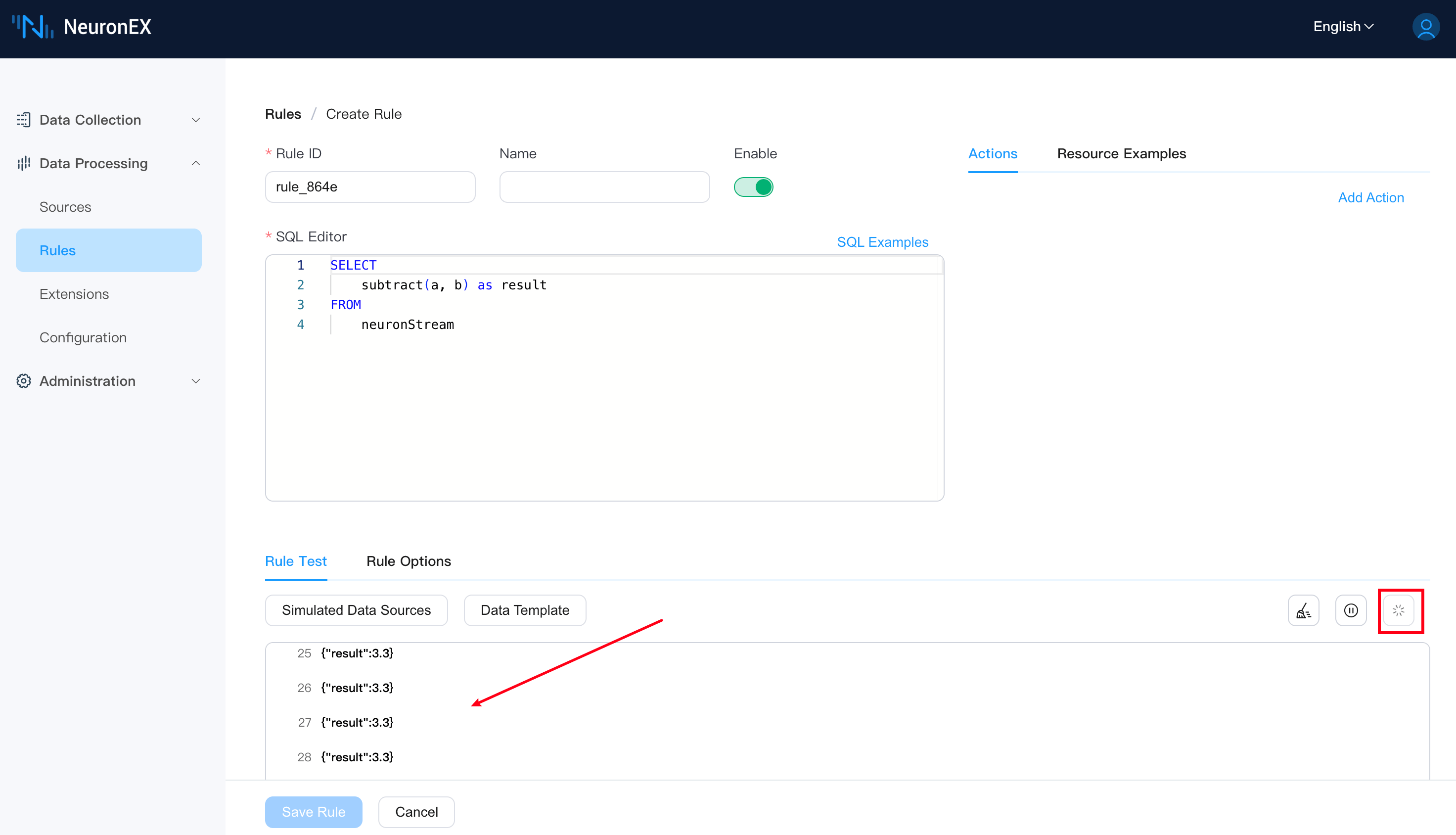This screenshot has width=1456, height=835.
Task: Pause the rule test
Action: tap(1351, 610)
